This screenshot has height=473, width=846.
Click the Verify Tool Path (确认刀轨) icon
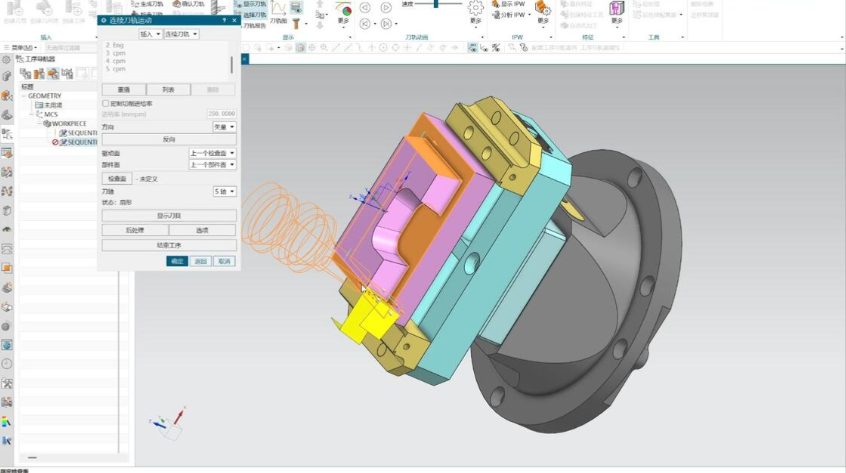click(188, 4)
